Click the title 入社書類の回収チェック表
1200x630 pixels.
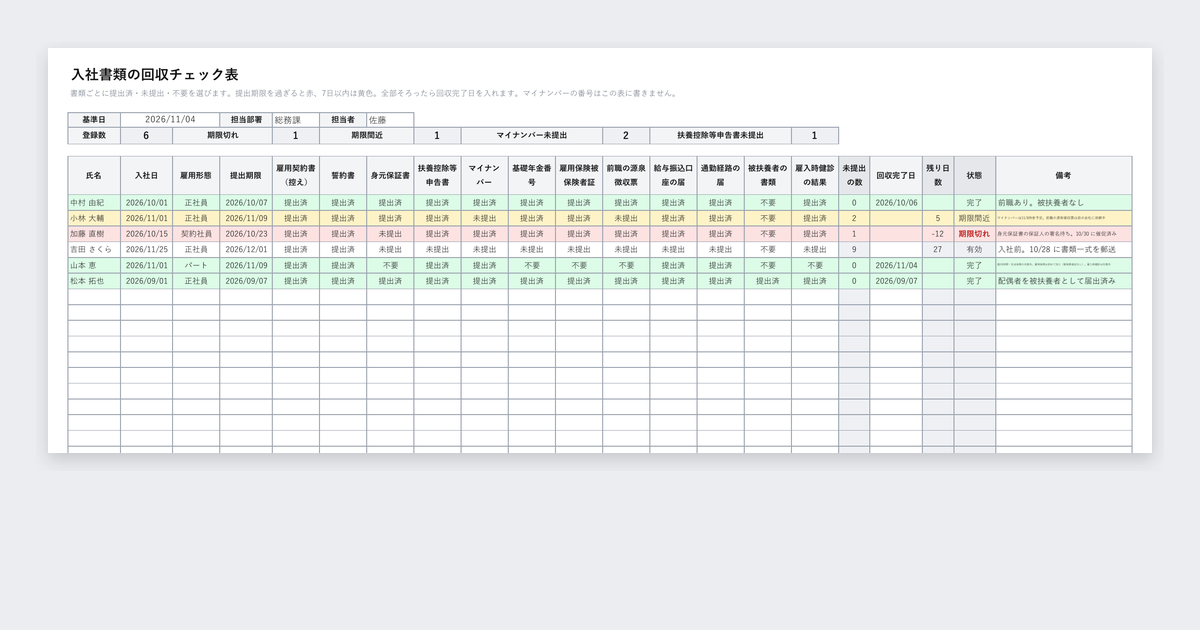coord(154,75)
